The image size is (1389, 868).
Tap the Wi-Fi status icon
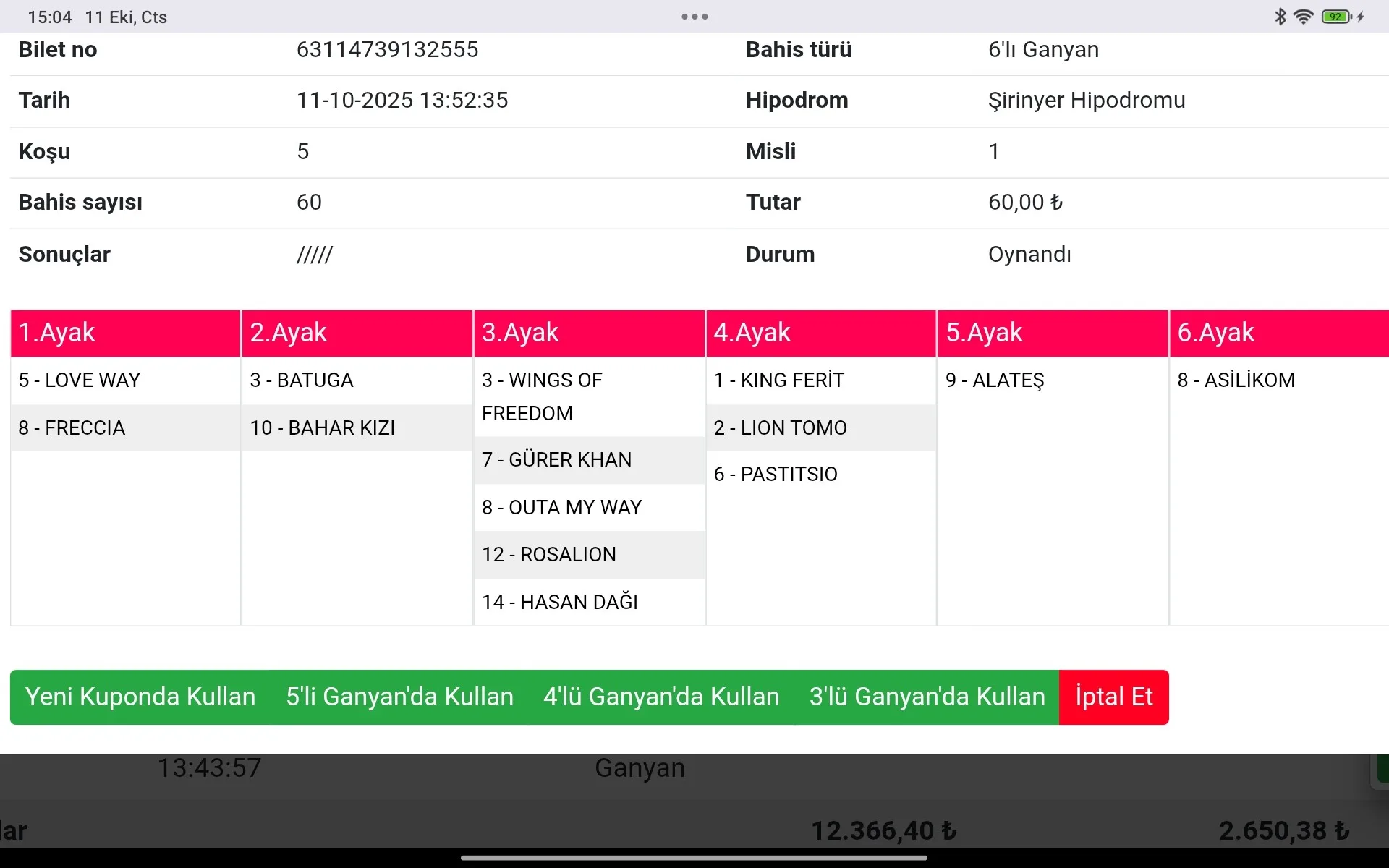pos(1303,17)
